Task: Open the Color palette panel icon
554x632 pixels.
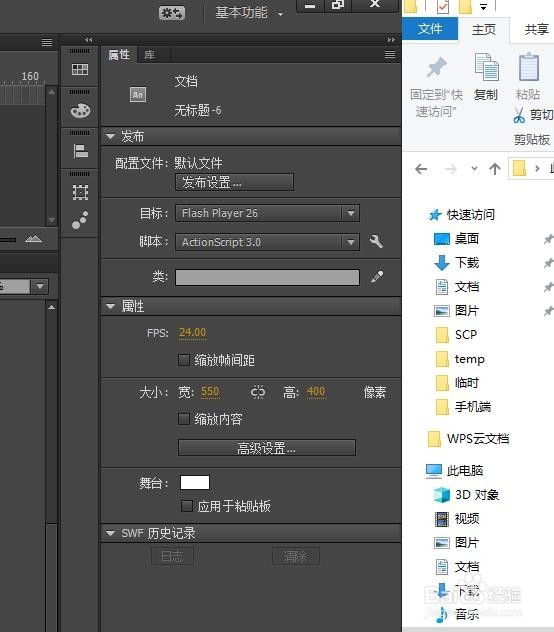Action: [x=80, y=110]
